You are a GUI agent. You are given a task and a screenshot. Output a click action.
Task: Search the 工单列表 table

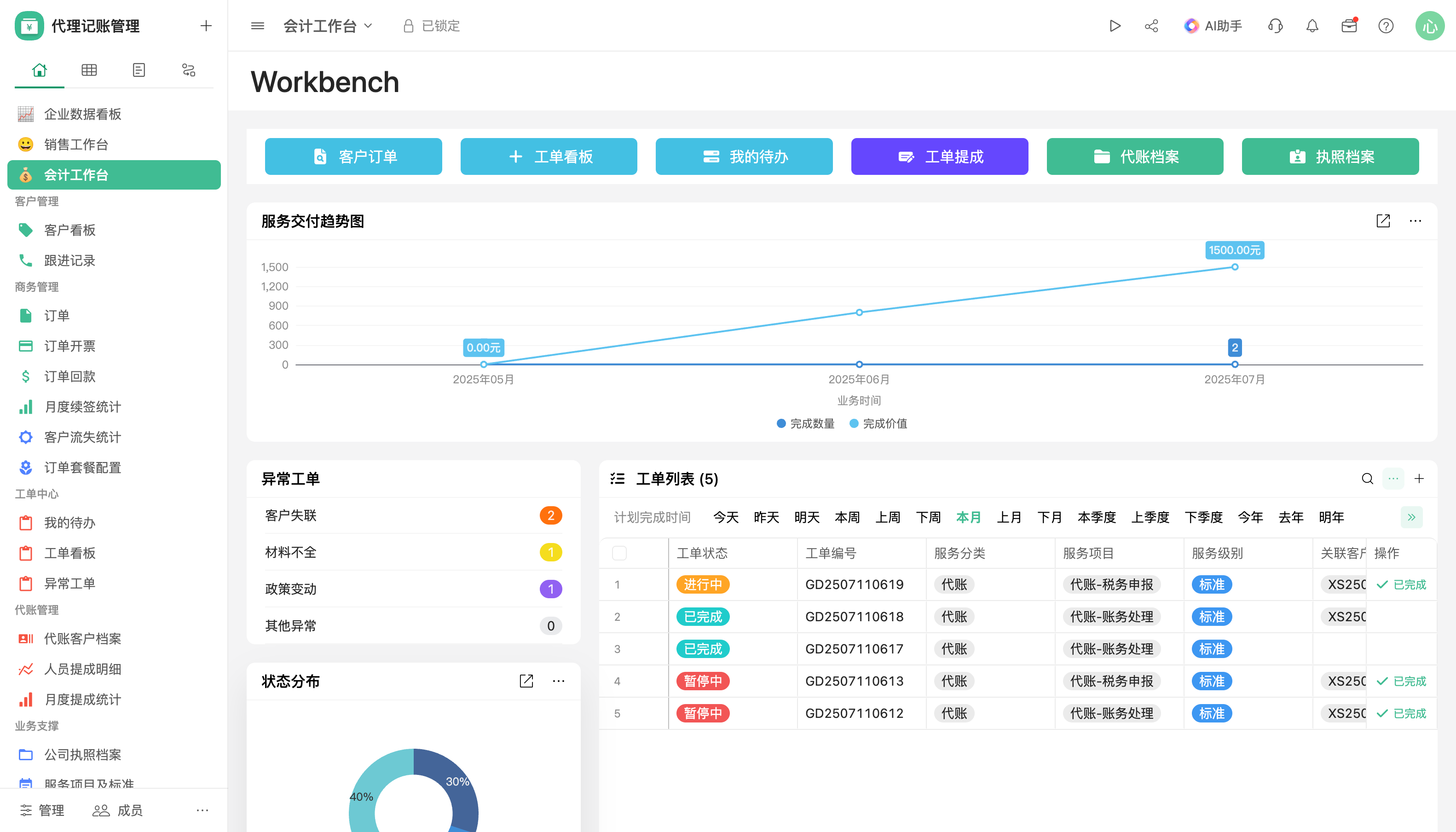click(x=1368, y=479)
